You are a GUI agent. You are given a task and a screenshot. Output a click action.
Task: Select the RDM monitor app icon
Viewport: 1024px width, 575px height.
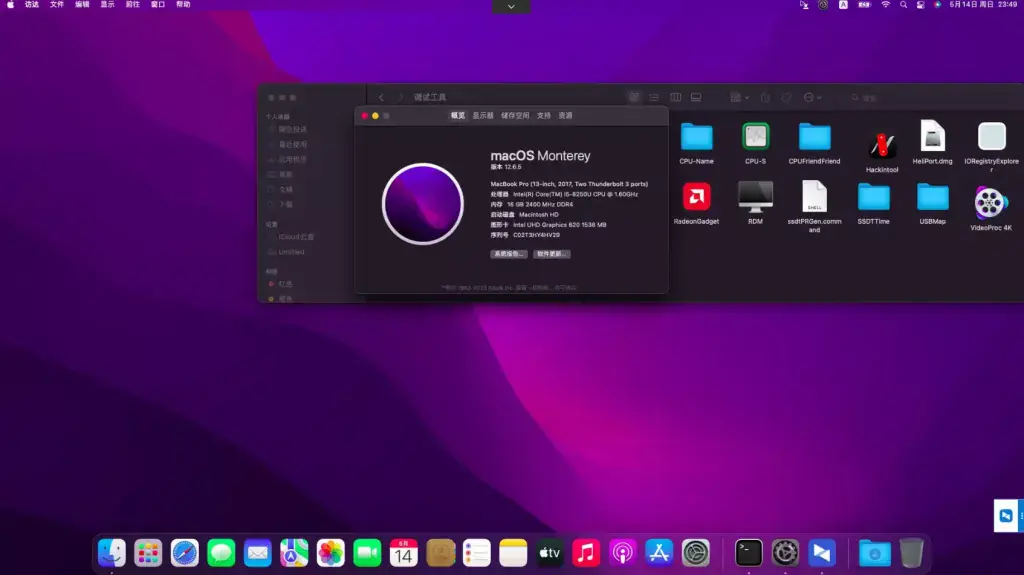click(756, 197)
